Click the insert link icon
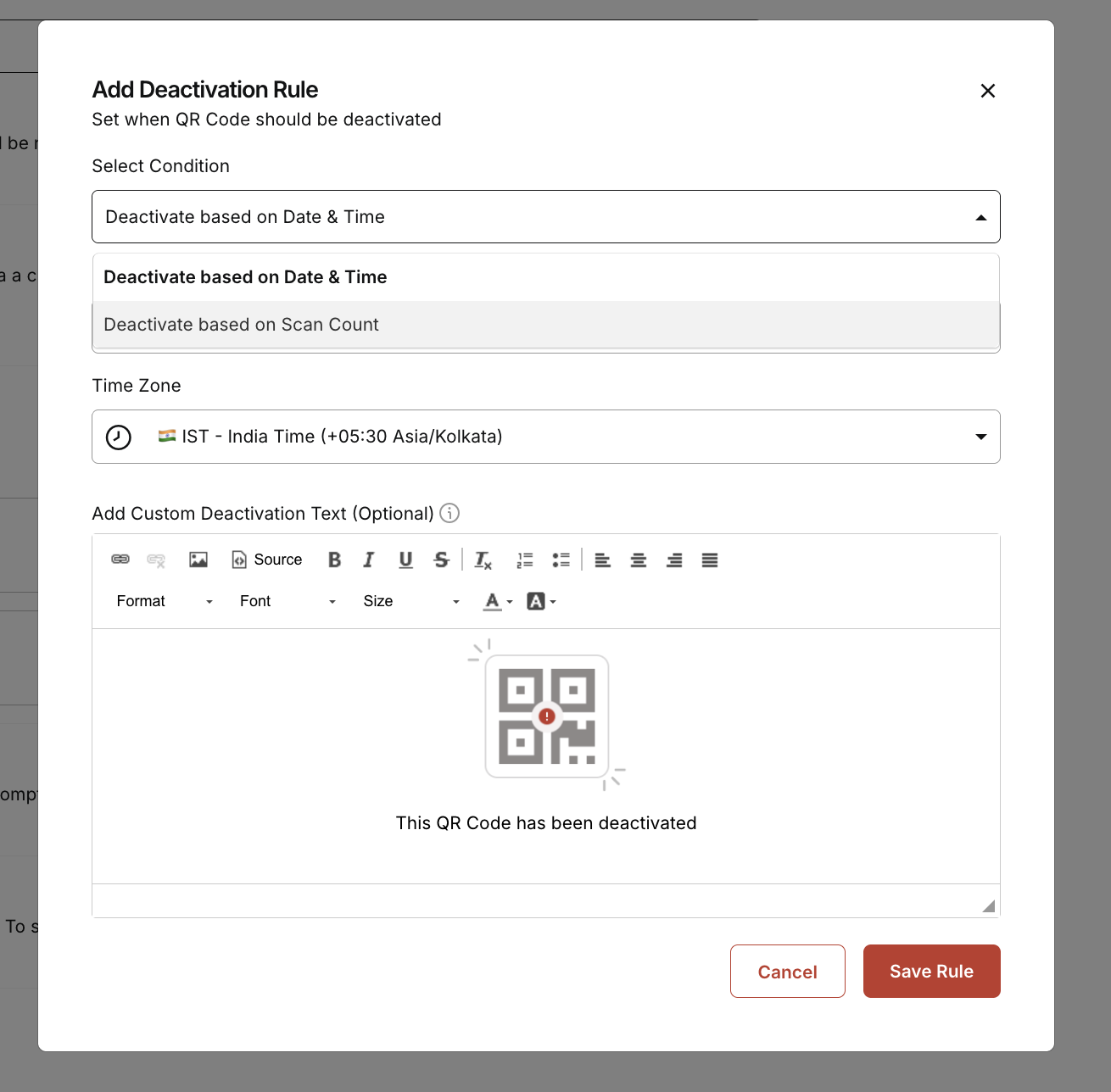 point(120,560)
